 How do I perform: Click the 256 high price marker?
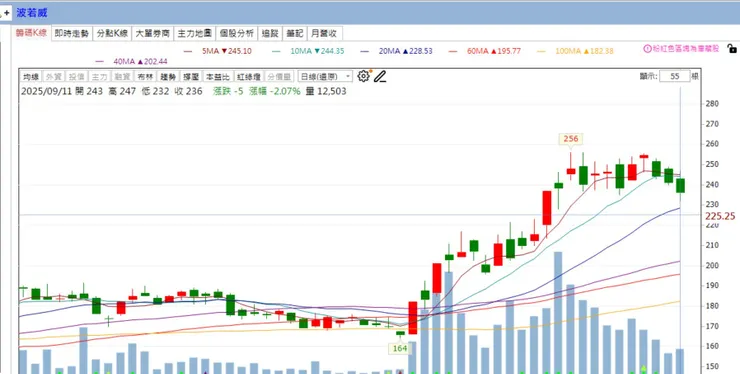pyautogui.click(x=571, y=139)
